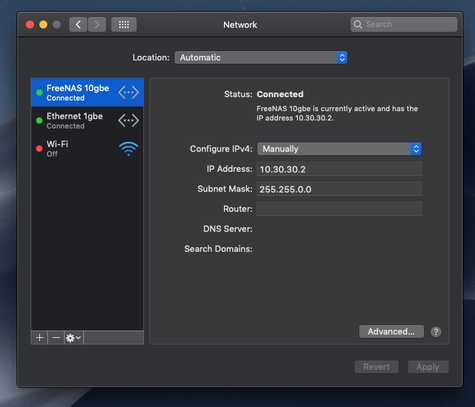Focus the IP Address field showing 10.30.30.2
The width and height of the screenshot is (475, 407).
(x=339, y=169)
